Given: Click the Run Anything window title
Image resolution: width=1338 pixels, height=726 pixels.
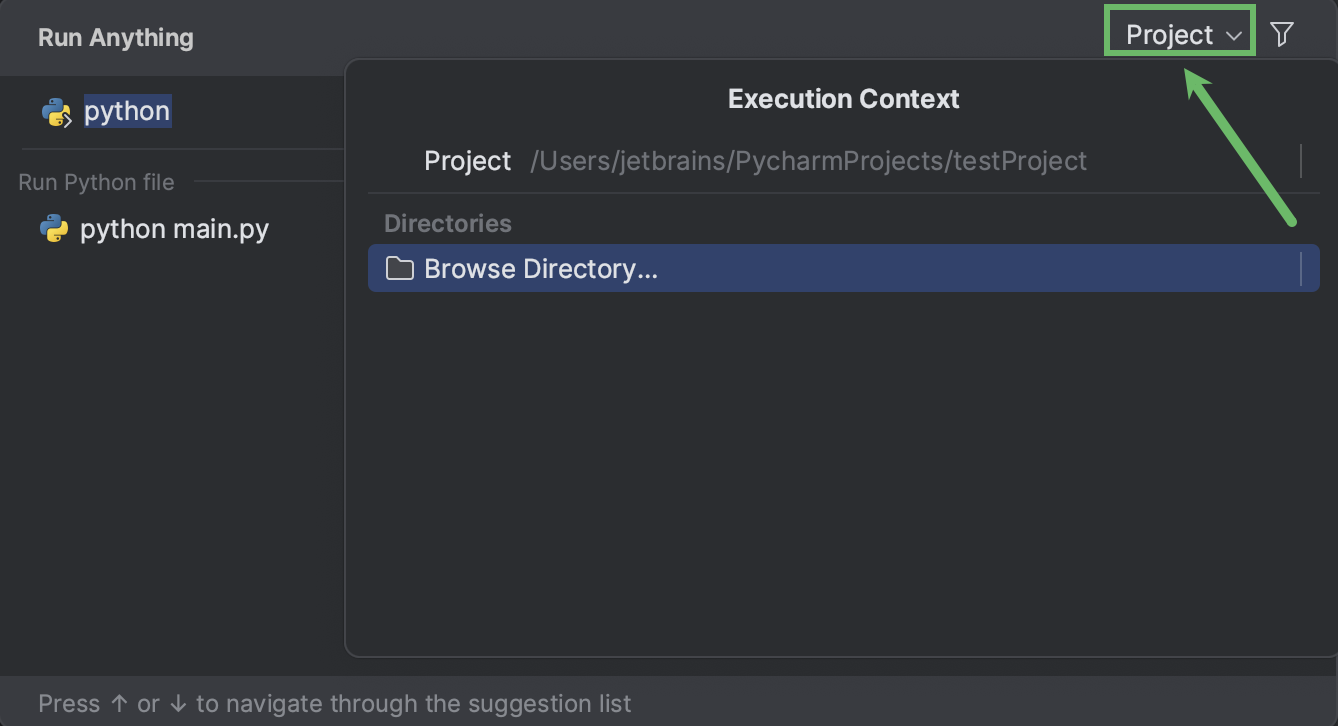Looking at the screenshot, I should pyautogui.click(x=115, y=37).
